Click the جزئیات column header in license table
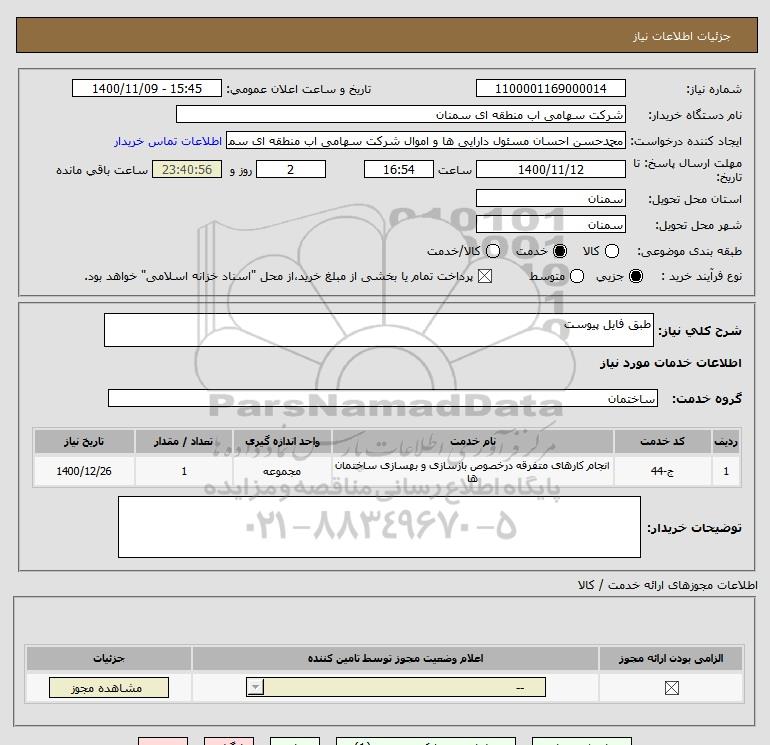 pos(109,658)
